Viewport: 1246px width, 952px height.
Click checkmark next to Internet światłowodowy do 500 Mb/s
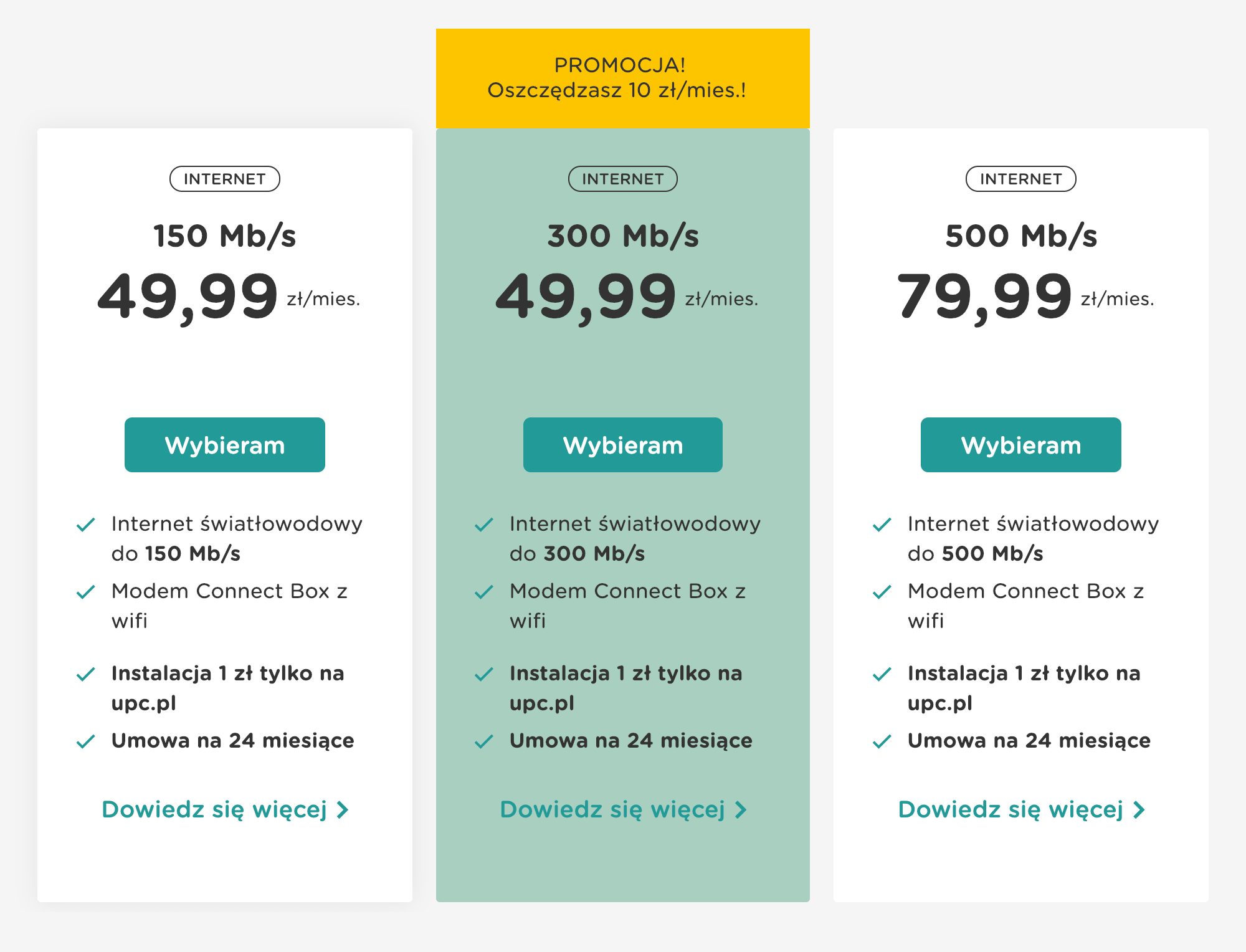(882, 525)
